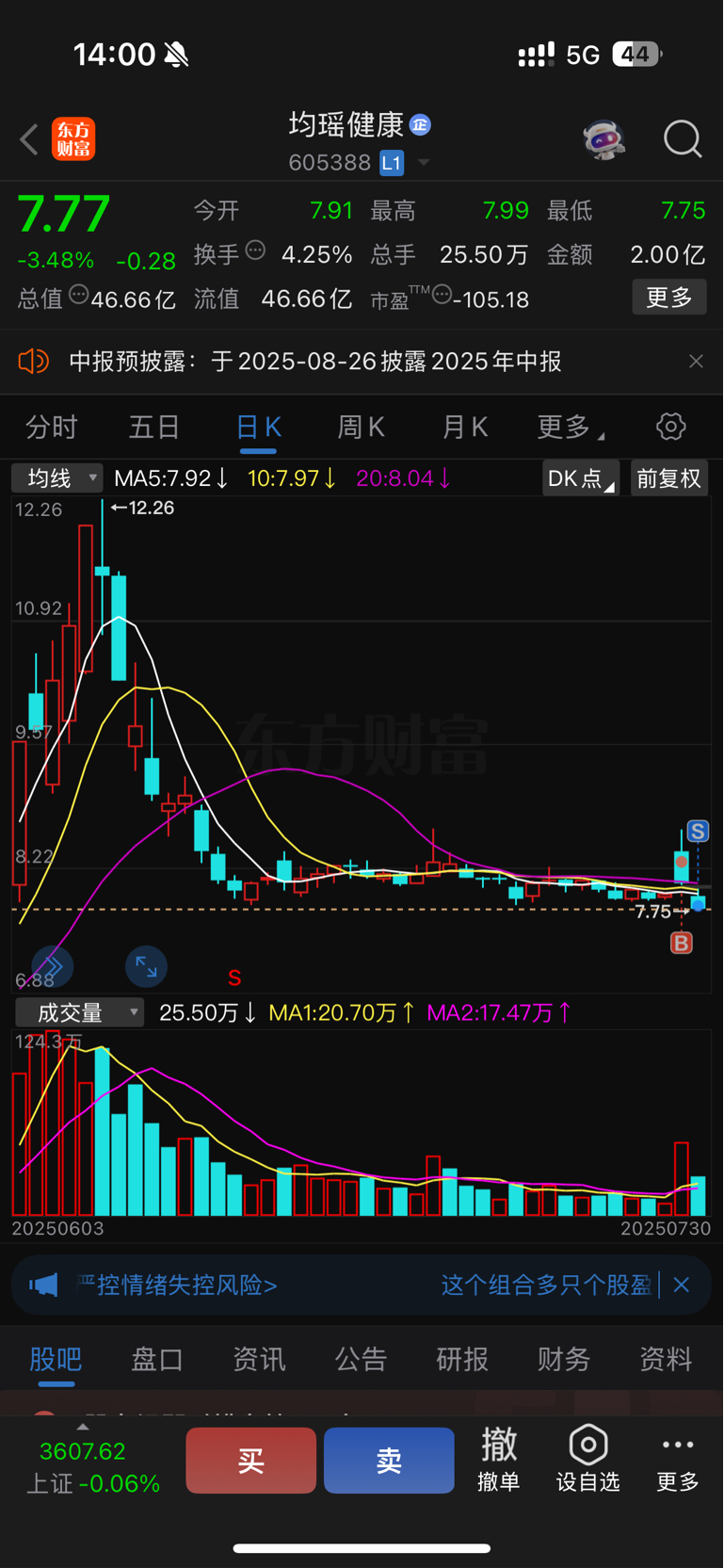
Task: Switch to 财务 tab
Action: tap(564, 1359)
